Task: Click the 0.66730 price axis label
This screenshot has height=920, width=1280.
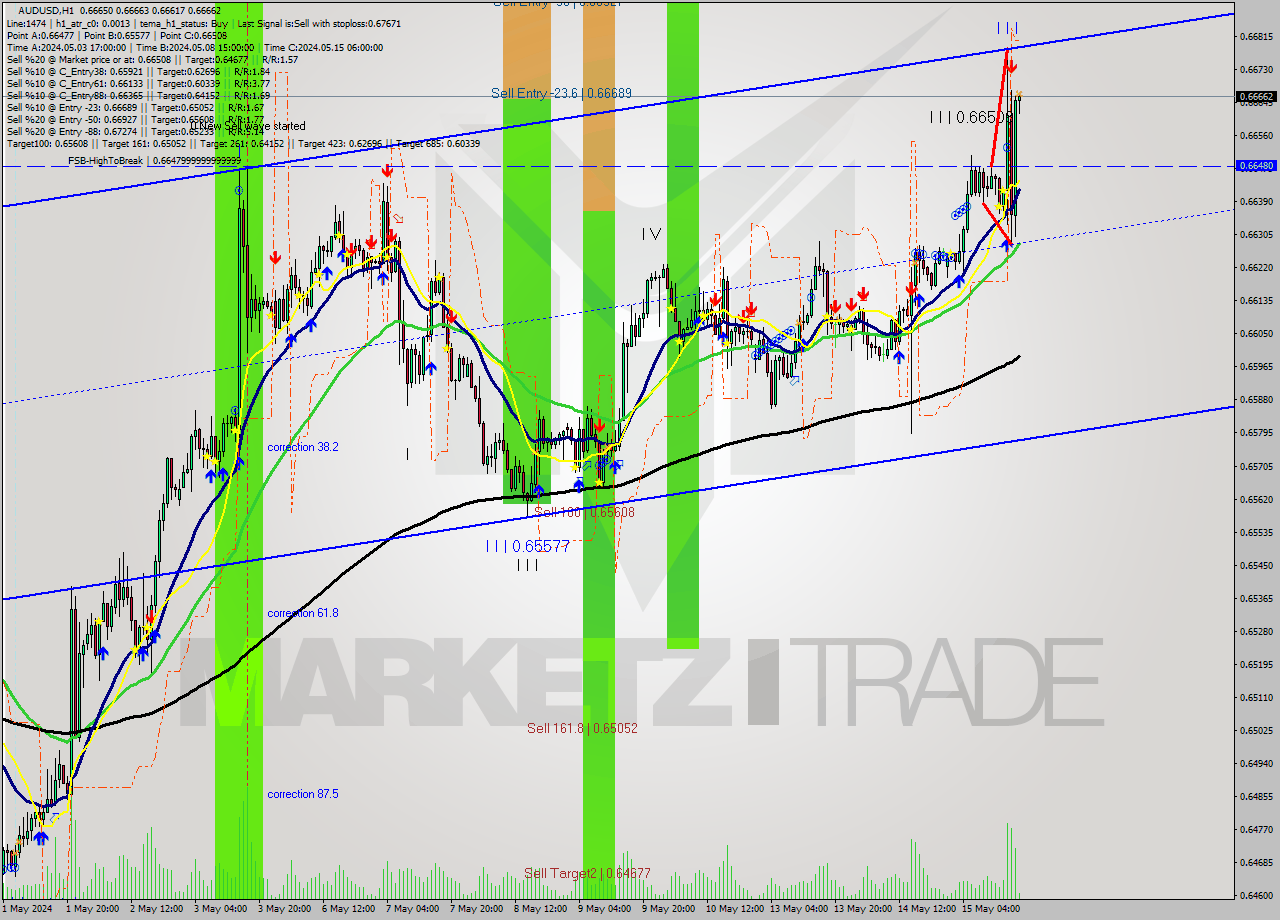Action: click(x=1256, y=69)
